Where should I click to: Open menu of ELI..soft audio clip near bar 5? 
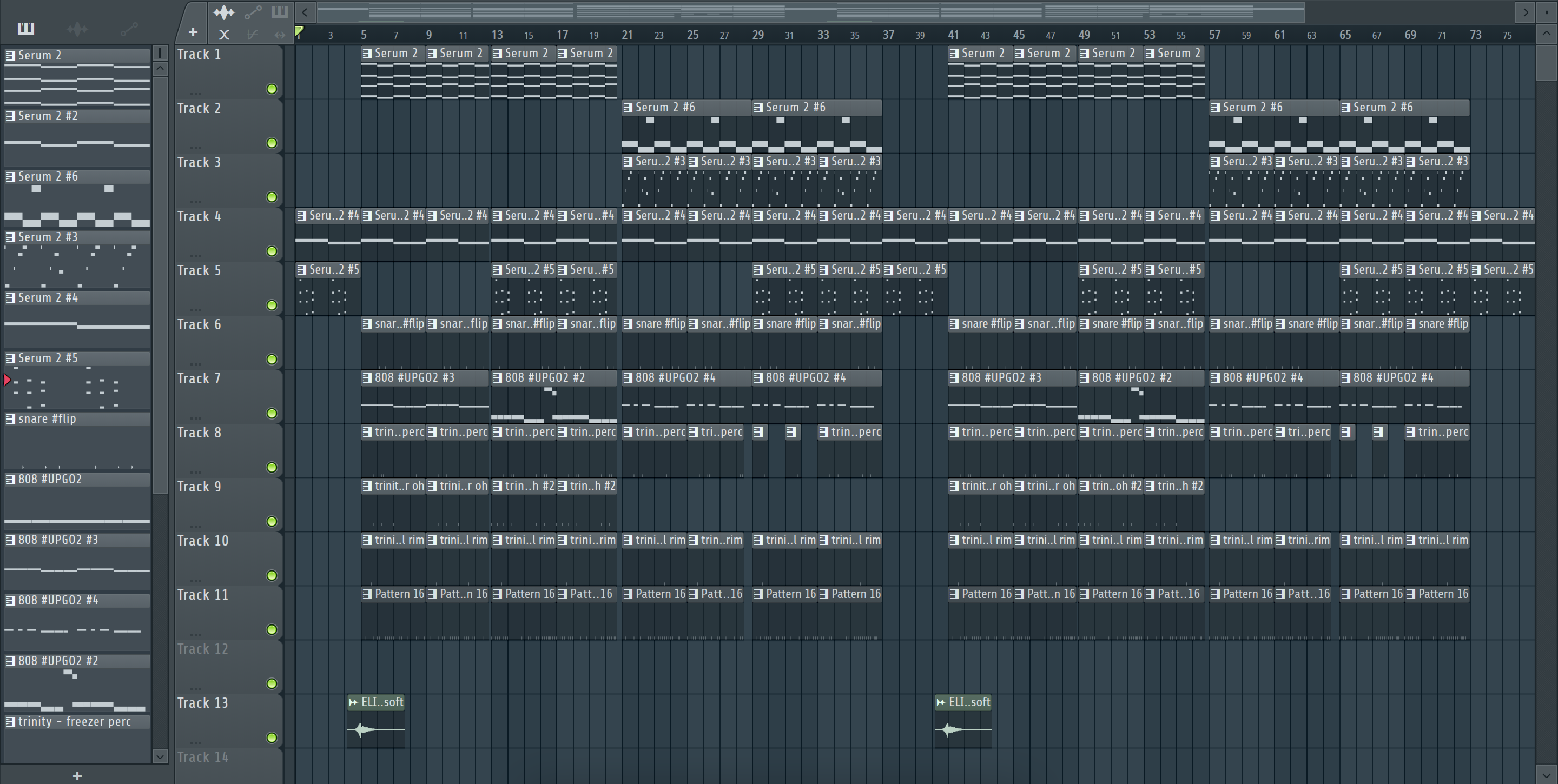tap(353, 702)
